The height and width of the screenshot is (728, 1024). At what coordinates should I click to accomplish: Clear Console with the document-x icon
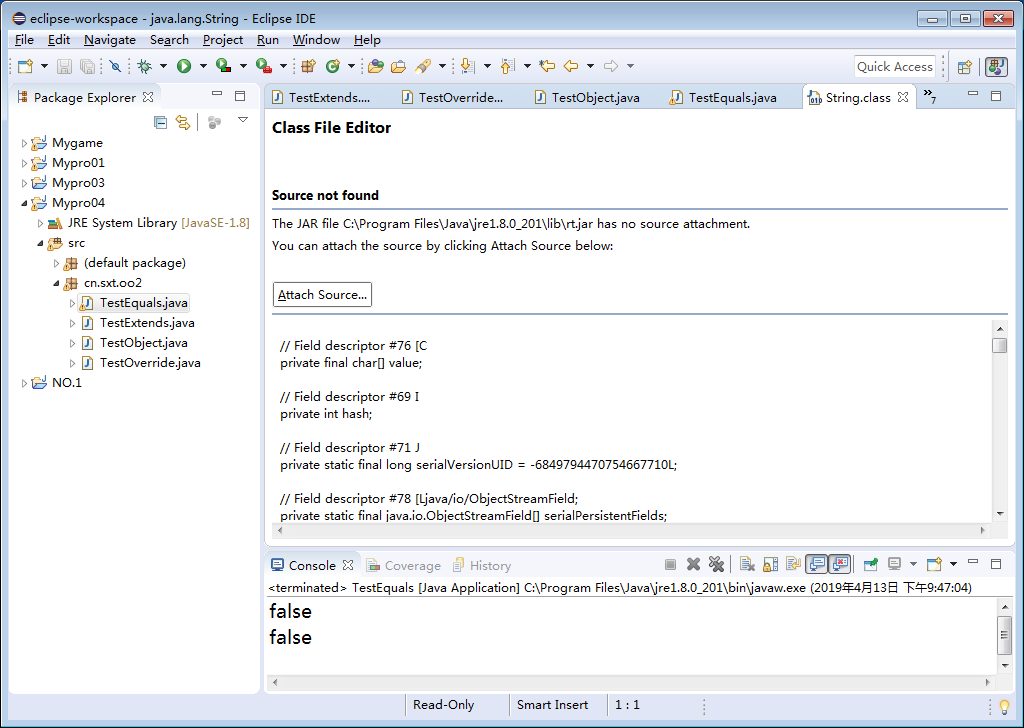click(x=747, y=564)
